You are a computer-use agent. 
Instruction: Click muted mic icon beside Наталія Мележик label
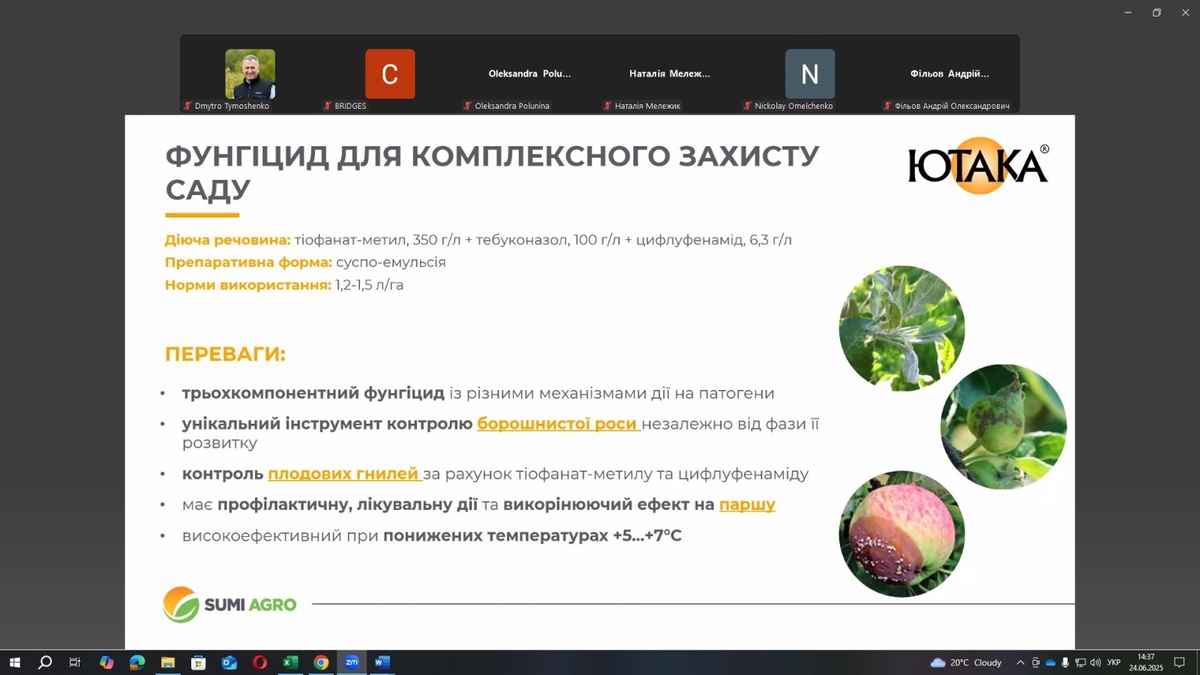(607, 106)
